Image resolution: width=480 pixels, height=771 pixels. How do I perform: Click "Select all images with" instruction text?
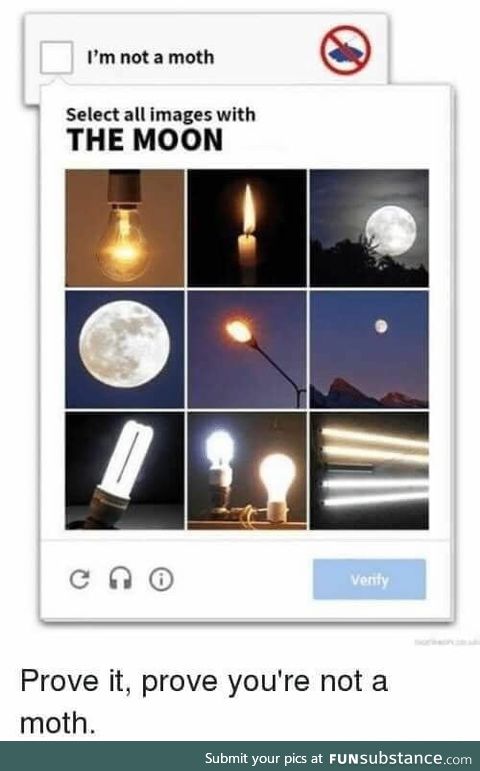(161, 115)
